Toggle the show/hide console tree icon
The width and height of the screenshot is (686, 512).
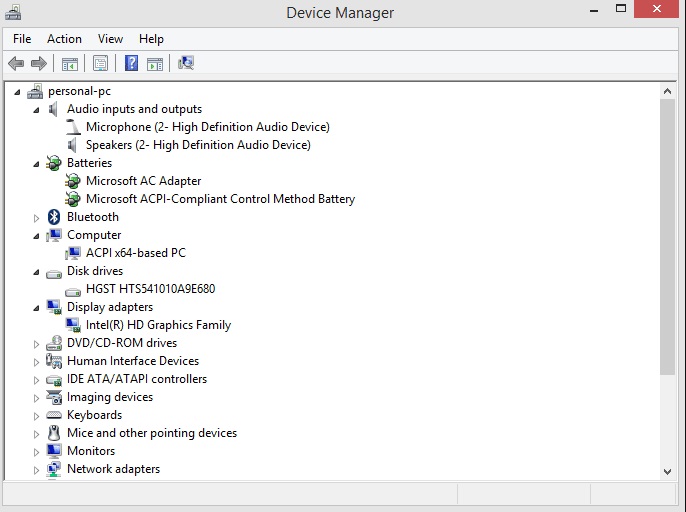click(x=70, y=64)
